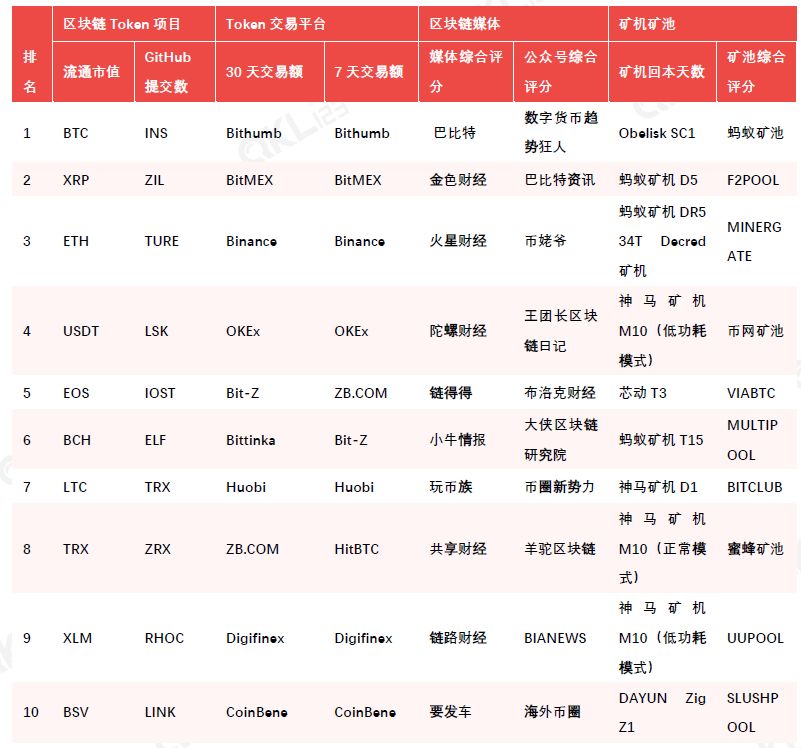Viewport: 801px width, 748px height.
Task: Click the INS cell
Action: 156,133
